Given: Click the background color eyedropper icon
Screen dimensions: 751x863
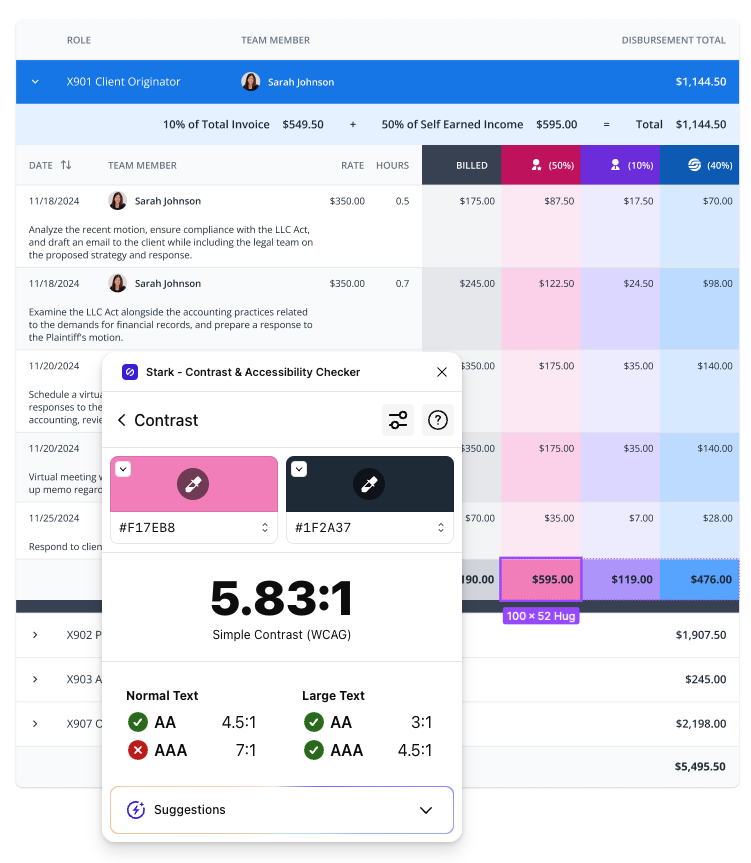Looking at the screenshot, I should tap(369, 485).
